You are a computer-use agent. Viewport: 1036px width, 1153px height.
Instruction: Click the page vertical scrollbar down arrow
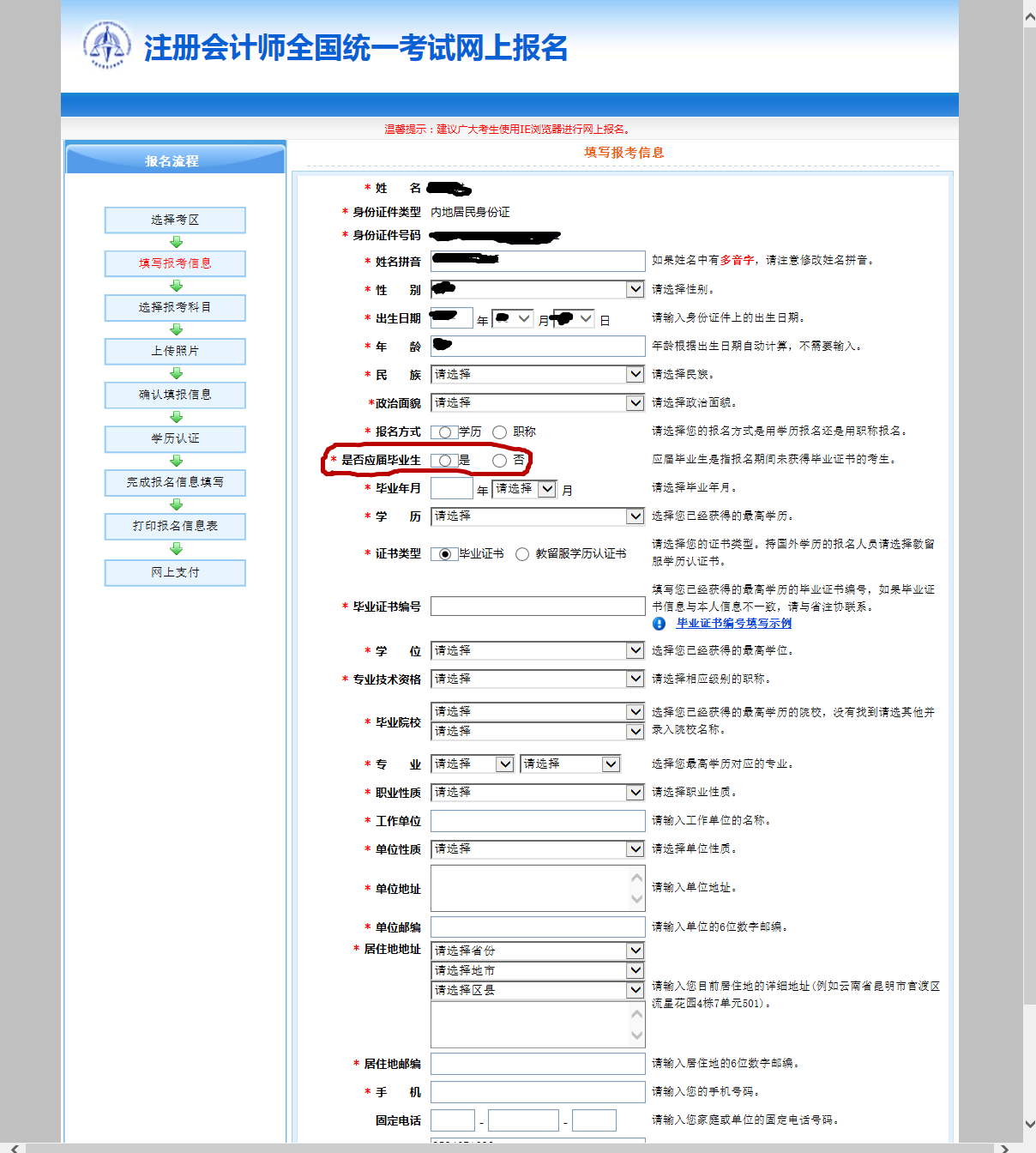coord(1029,1125)
